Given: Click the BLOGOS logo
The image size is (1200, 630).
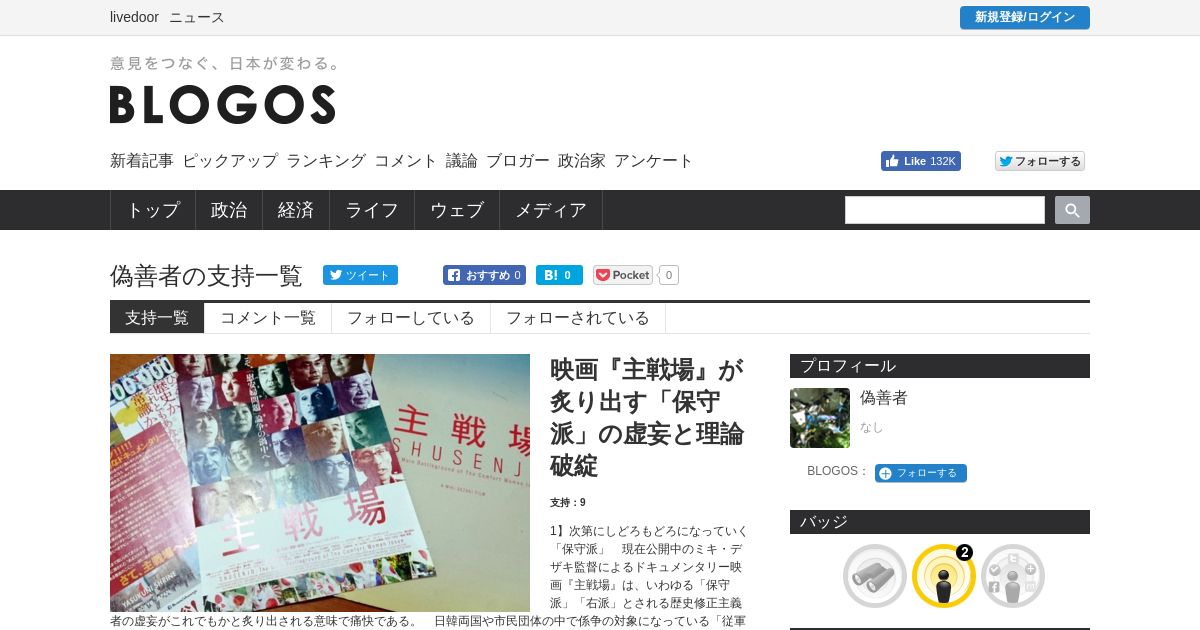Looking at the screenshot, I should (x=223, y=104).
